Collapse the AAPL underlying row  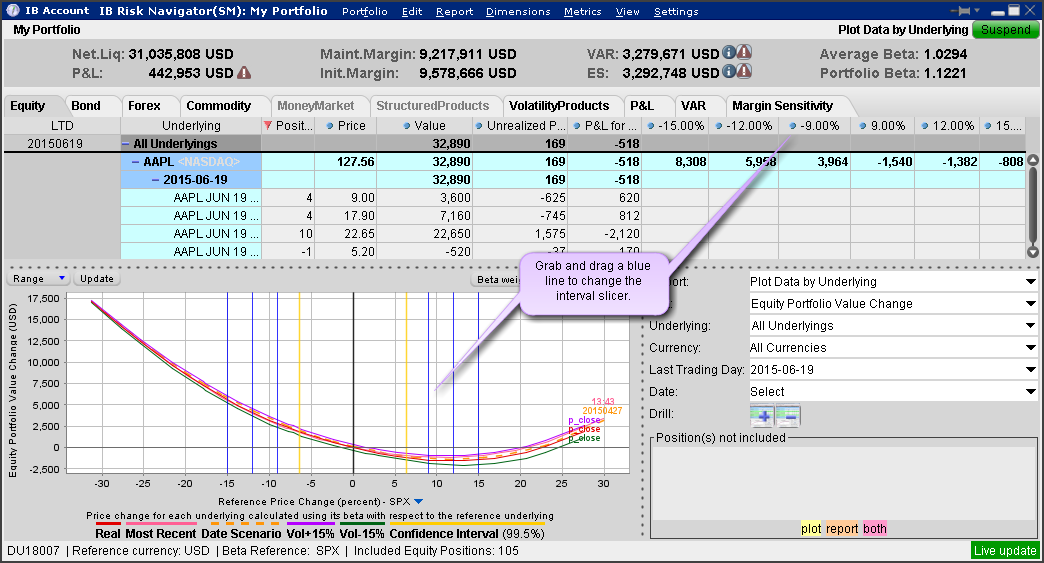tap(135, 162)
